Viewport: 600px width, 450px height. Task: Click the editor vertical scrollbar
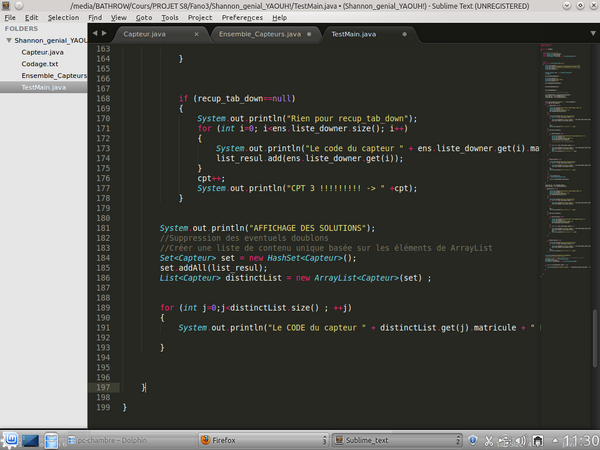coord(596,340)
